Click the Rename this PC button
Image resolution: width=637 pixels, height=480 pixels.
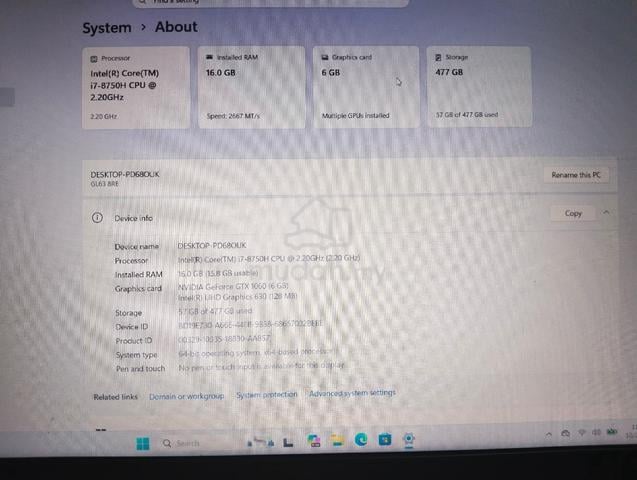576,175
